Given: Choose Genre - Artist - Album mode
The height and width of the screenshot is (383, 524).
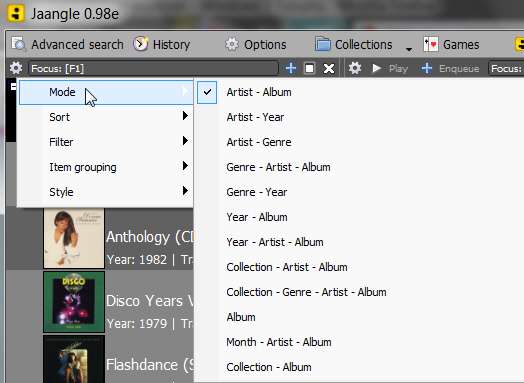Looking at the screenshot, I should (278, 167).
